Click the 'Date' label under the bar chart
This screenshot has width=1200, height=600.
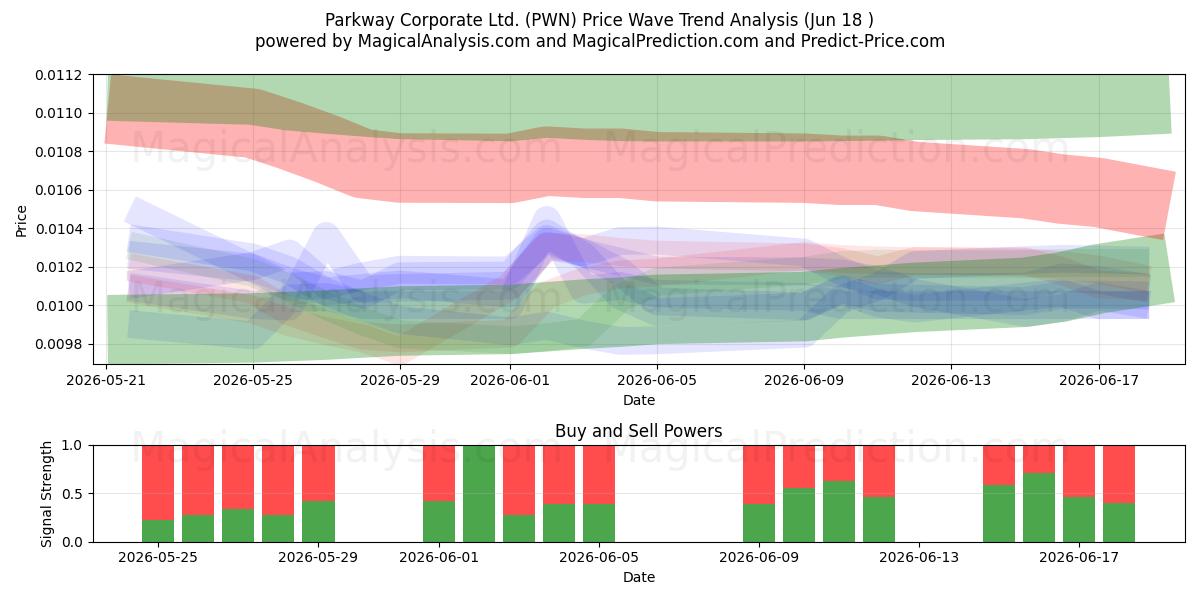coord(639,577)
